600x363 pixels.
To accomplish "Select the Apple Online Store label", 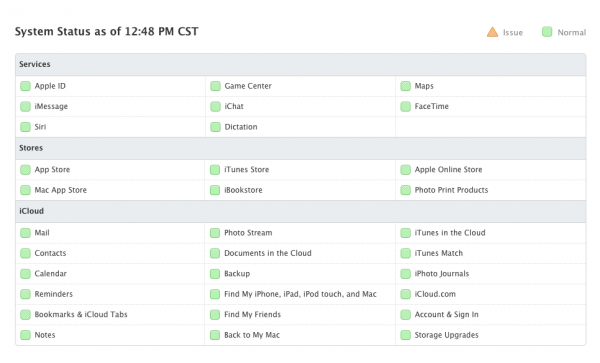I will tap(448, 169).
